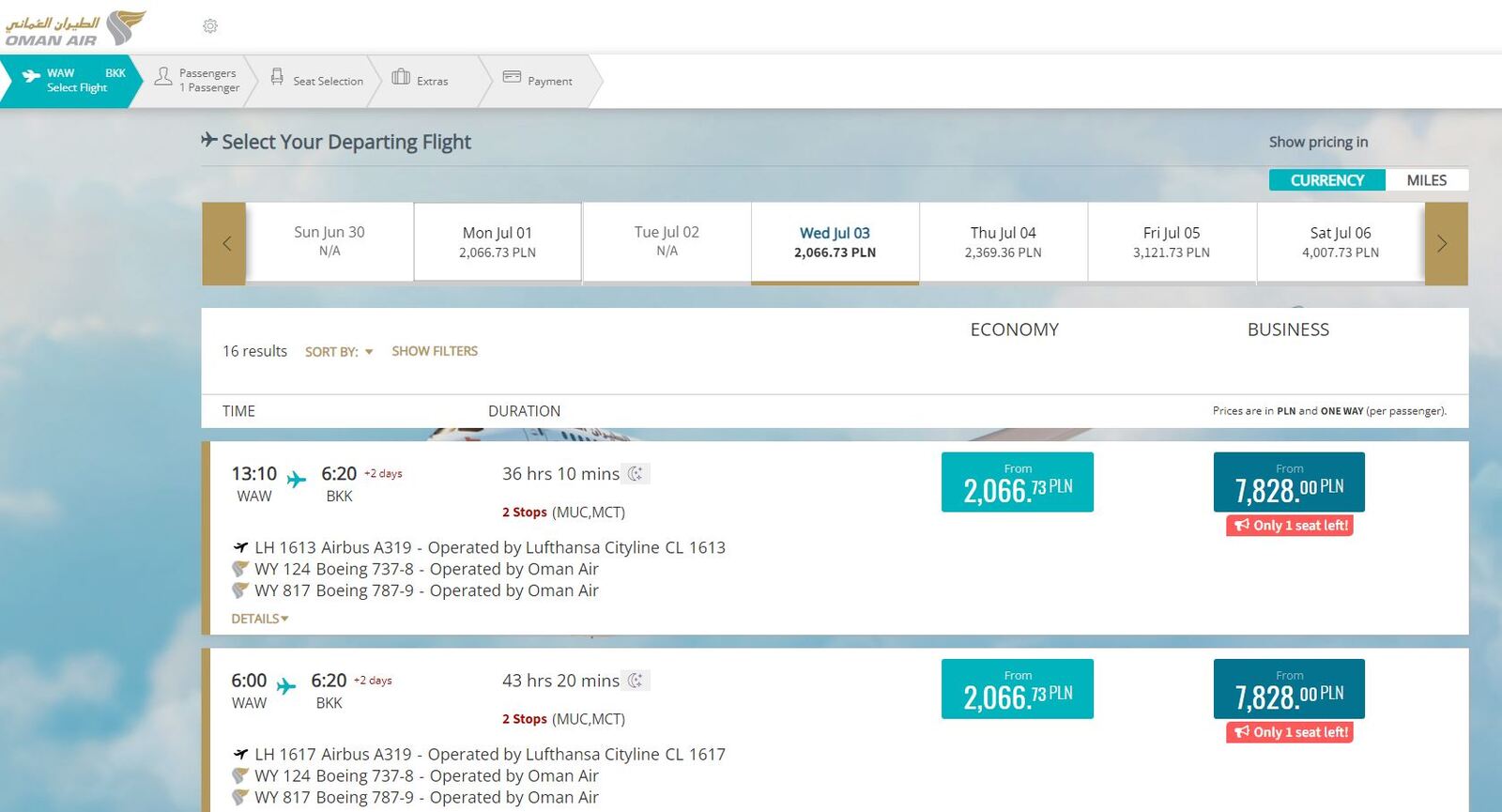Viewport: 1502px width, 812px height.
Task: Click the Payment card icon
Action: [512, 77]
